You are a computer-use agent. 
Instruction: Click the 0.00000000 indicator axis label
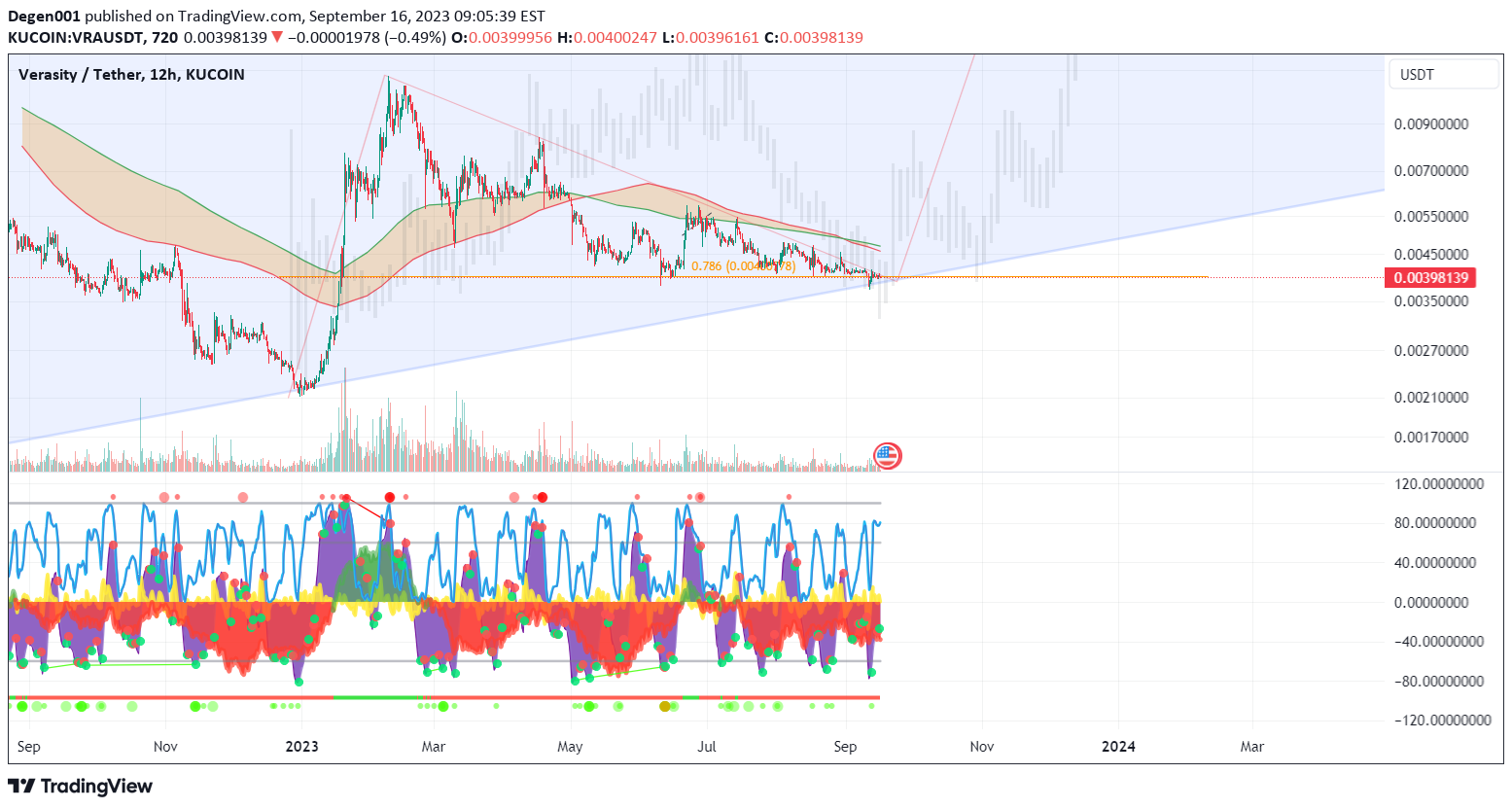click(x=1431, y=603)
